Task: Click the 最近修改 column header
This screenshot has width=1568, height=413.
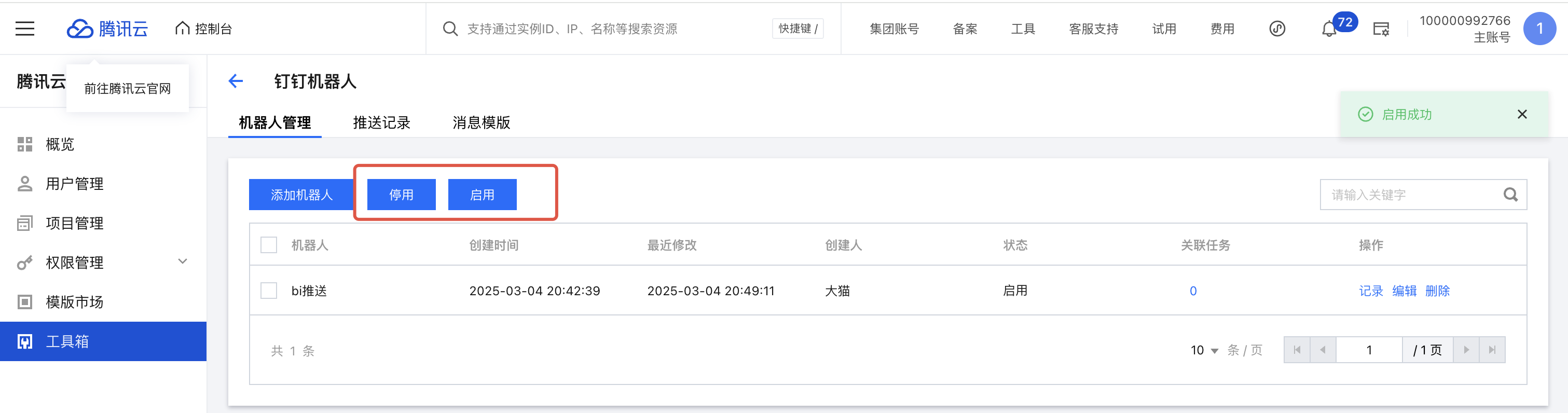Action: click(x=671, y=245)
